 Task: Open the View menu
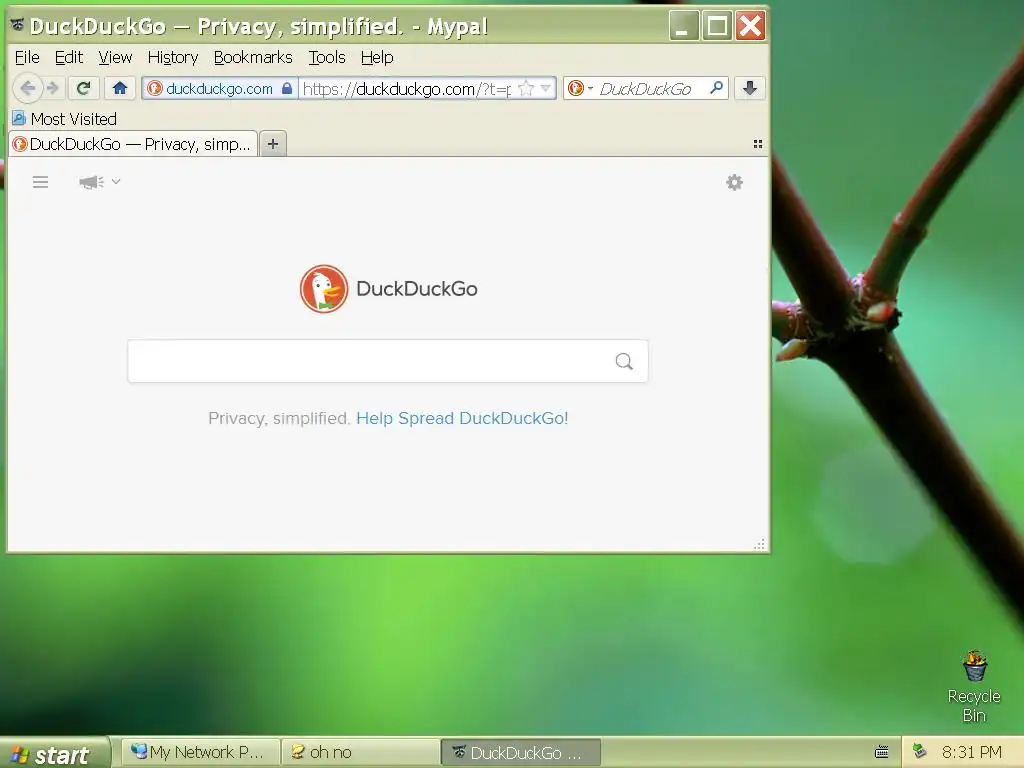tap(115, 57)
